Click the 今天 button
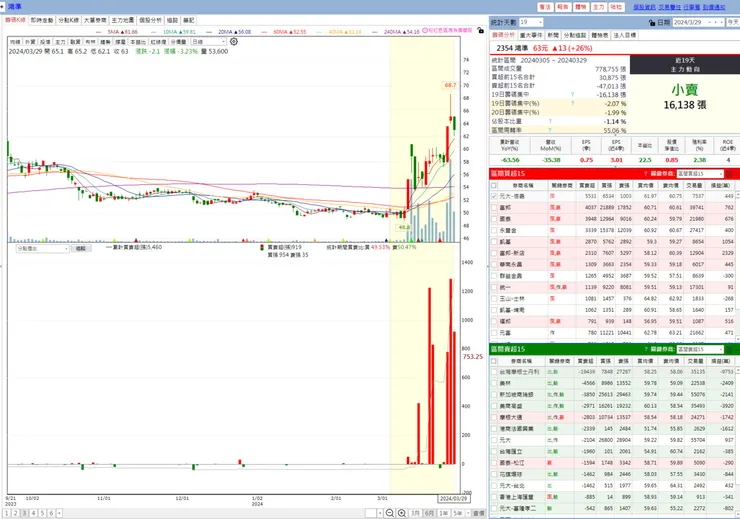Image resolution: width=740 pixels, height=519 pixels. (732, 22)
